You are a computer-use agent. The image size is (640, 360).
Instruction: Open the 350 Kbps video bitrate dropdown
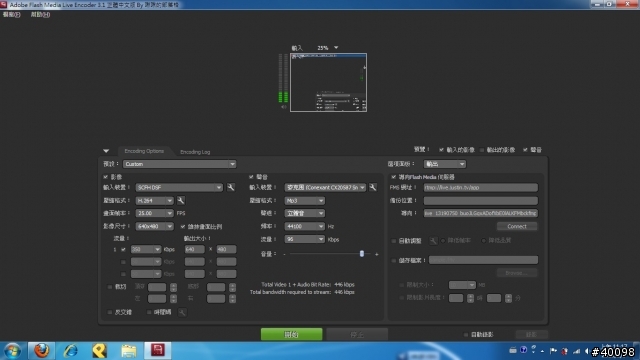[146, 249]
